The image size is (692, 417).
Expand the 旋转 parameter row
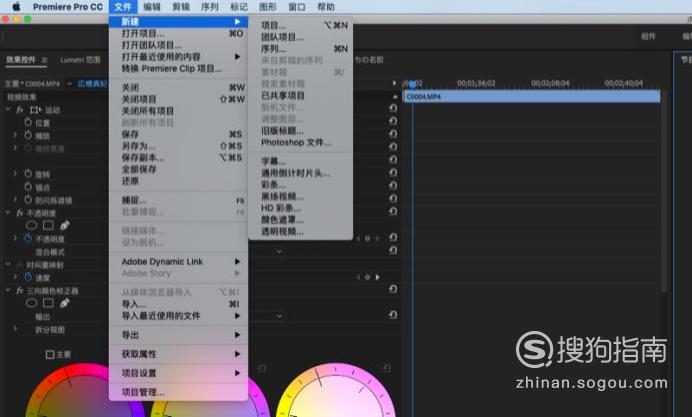(x=15, y=173)
